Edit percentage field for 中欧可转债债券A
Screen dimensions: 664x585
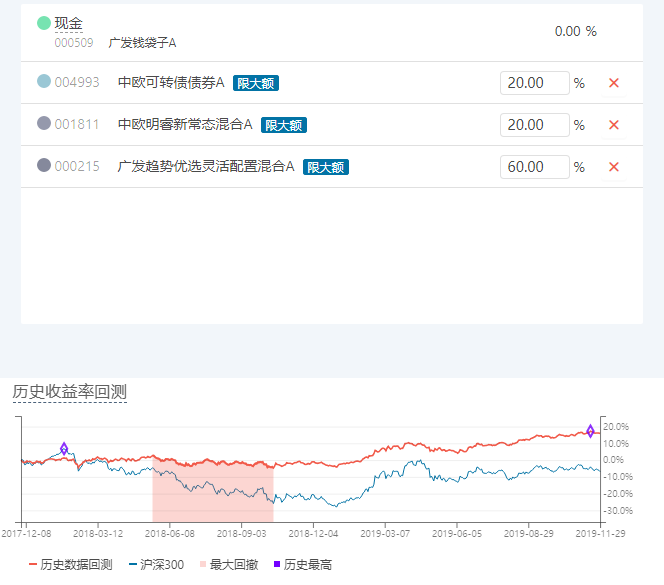(534, 83)
